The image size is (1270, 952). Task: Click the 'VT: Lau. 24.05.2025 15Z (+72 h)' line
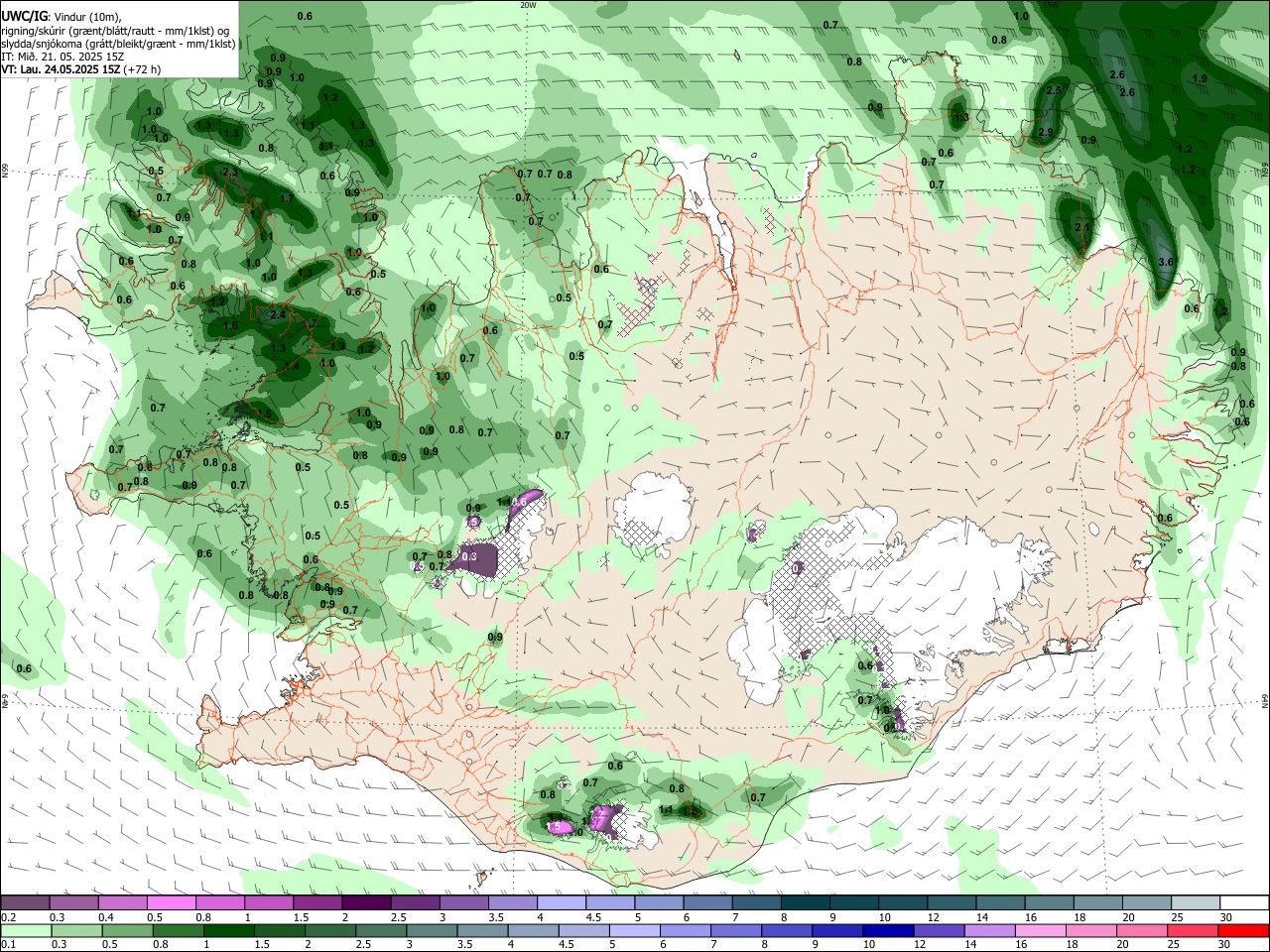click(81, 69)
